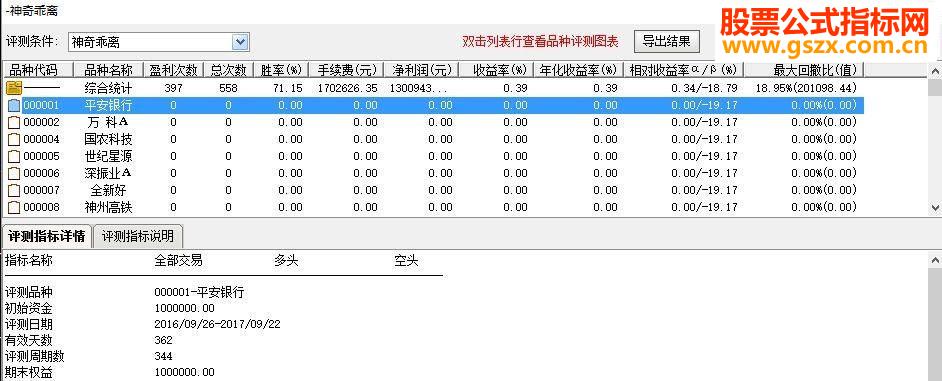
Task: Click the file icon beside 000008
Action: click(14, 208)
